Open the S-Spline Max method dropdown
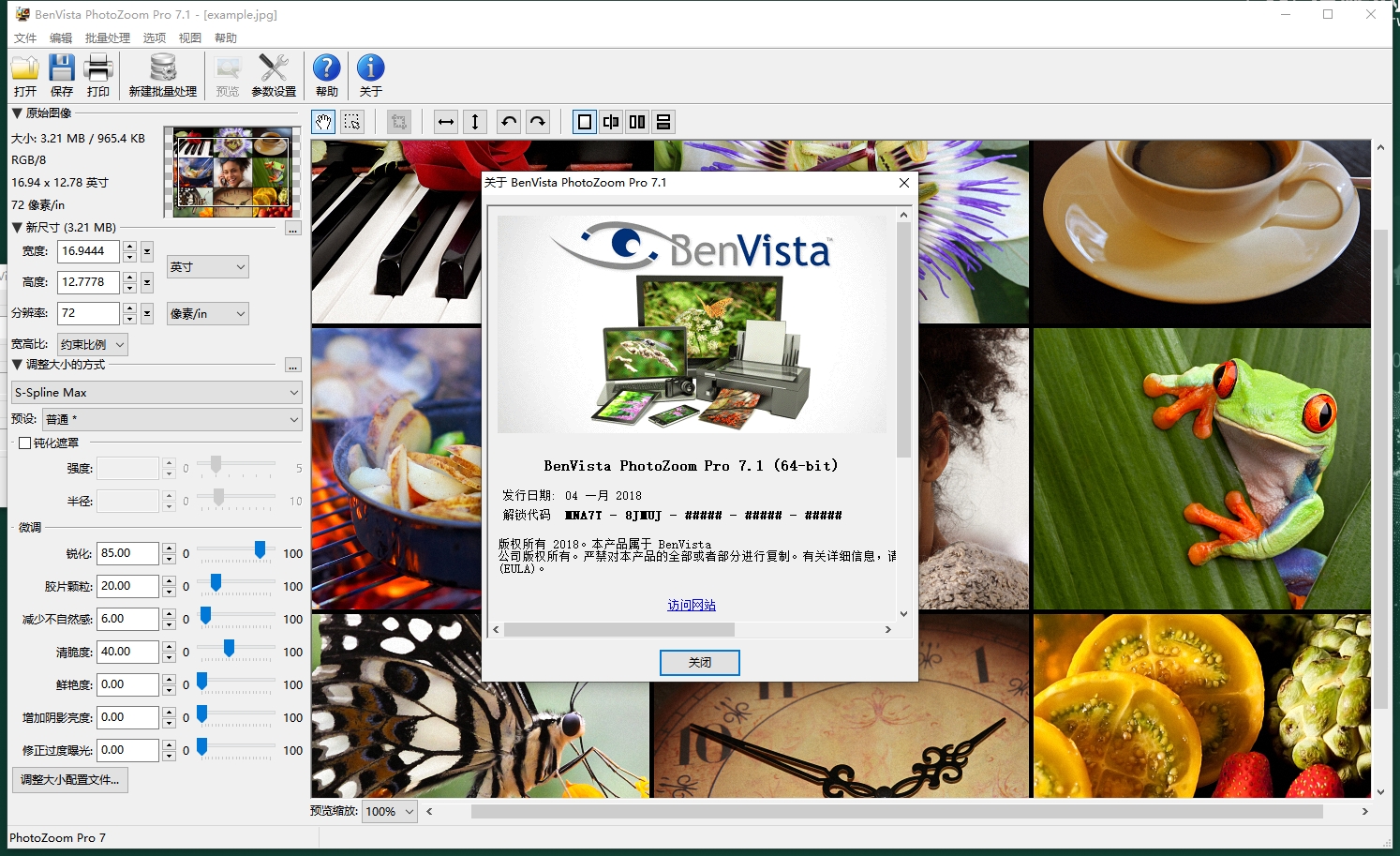Image resolution: width=1400 pixels, height=856 pixels. (x=156, y=392)
